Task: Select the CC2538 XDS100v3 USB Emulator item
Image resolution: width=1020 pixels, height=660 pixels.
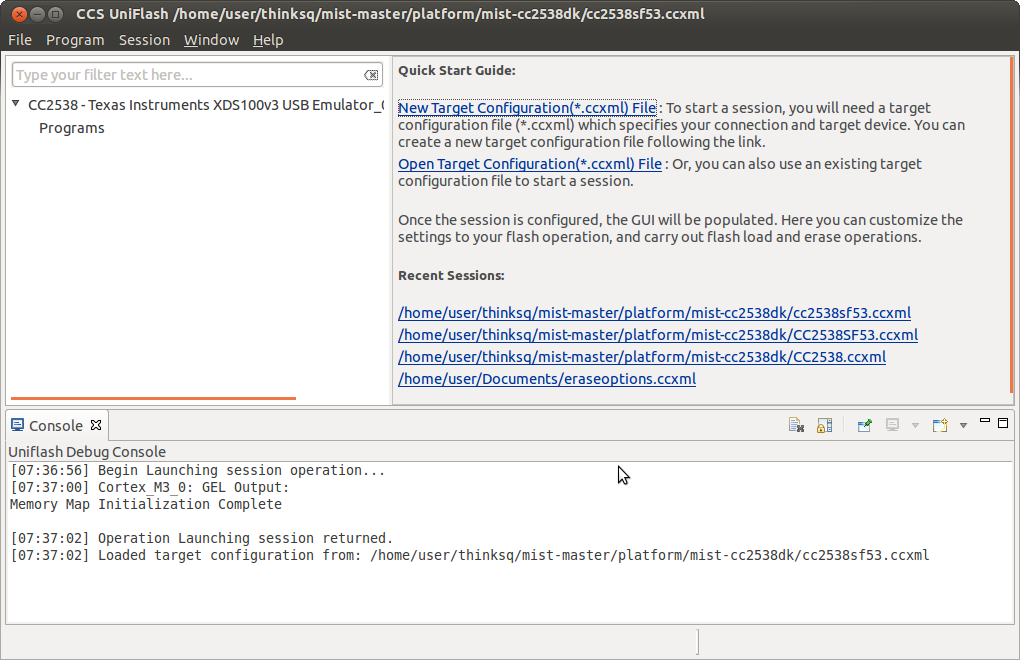Action: coord(206,105)
